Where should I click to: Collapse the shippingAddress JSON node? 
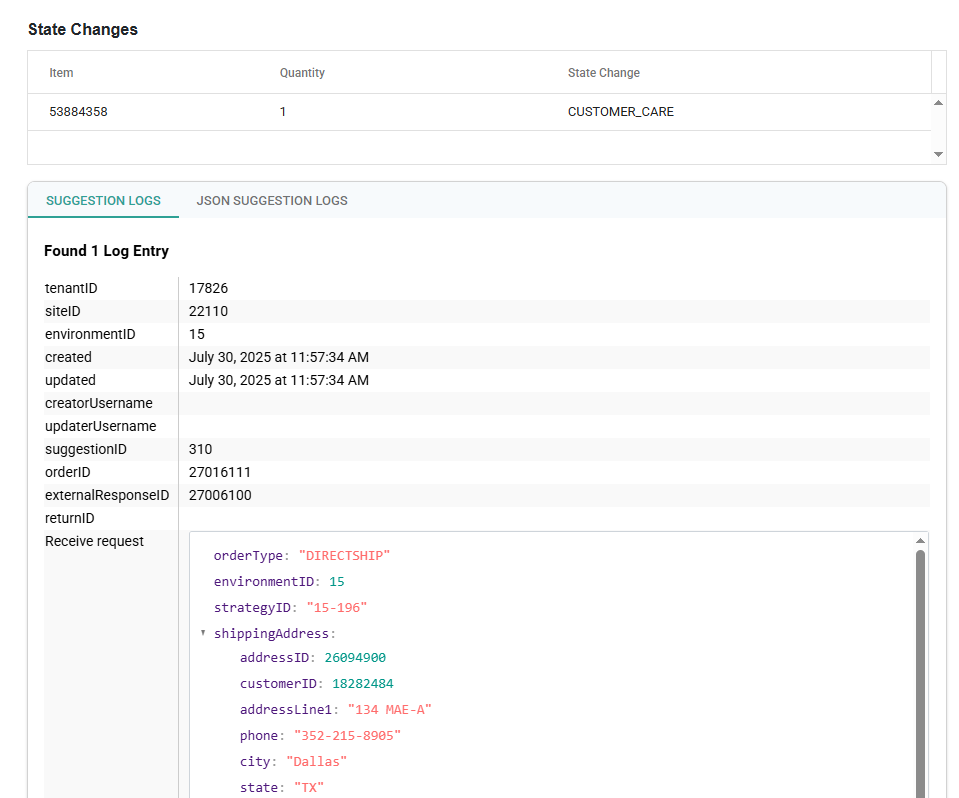[x=203, y=633]
